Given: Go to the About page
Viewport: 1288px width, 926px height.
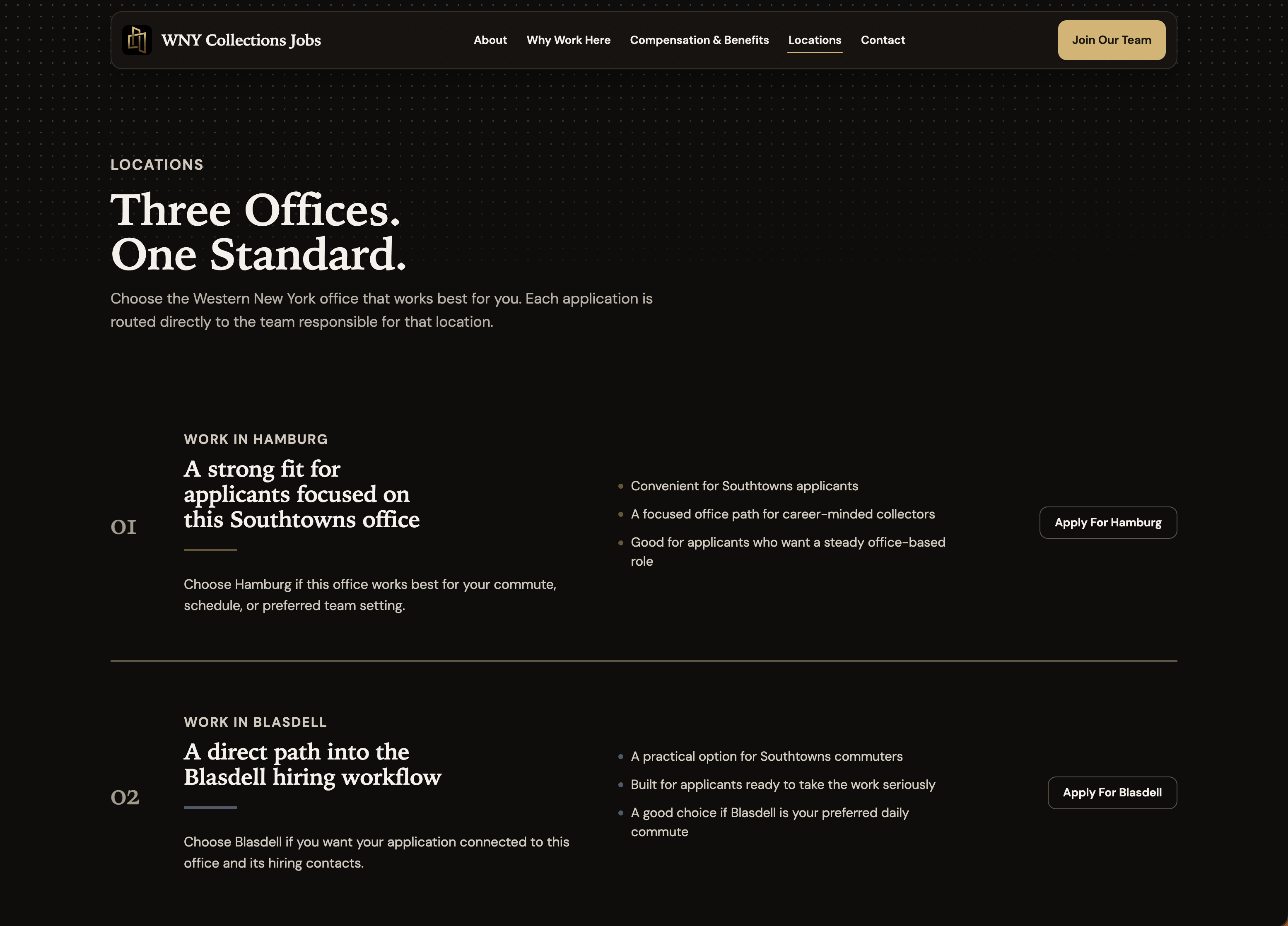Looking at the screenshot, I should (x=490, y=40).
